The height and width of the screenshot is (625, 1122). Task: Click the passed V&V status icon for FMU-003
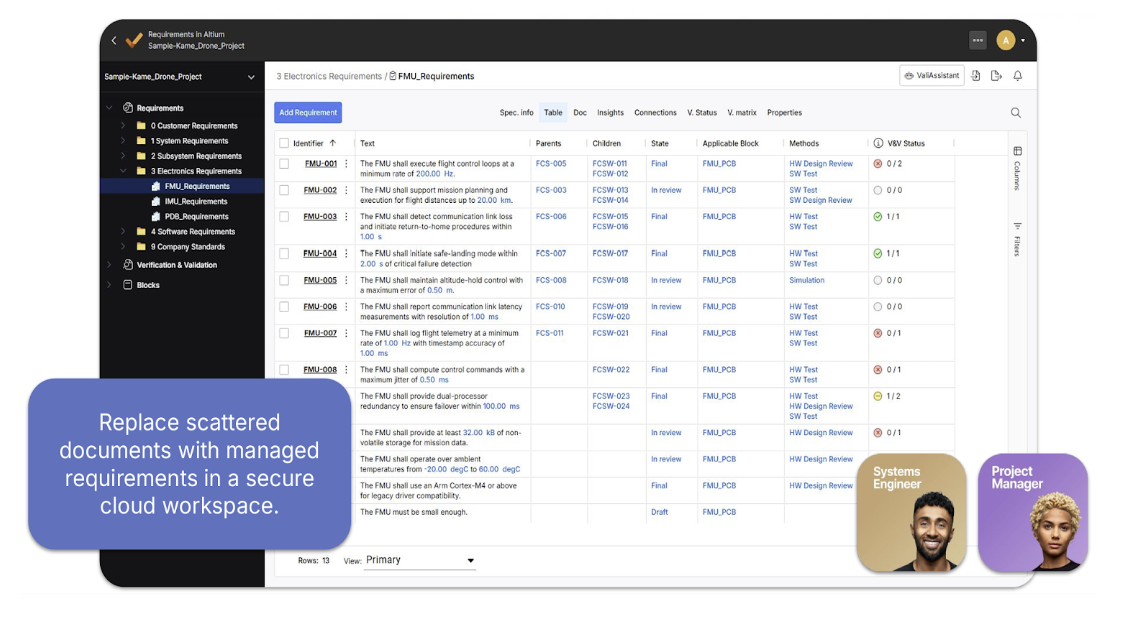click(877, 216)
